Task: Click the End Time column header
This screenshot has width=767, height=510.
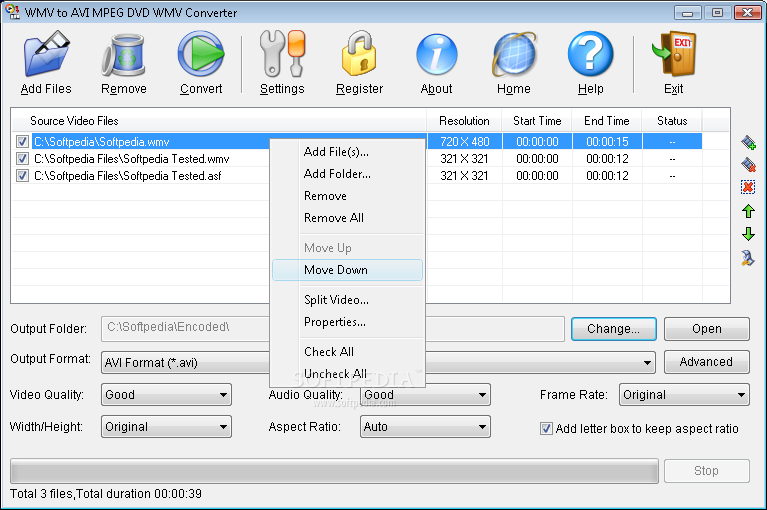Action: [x=607, y=121]
